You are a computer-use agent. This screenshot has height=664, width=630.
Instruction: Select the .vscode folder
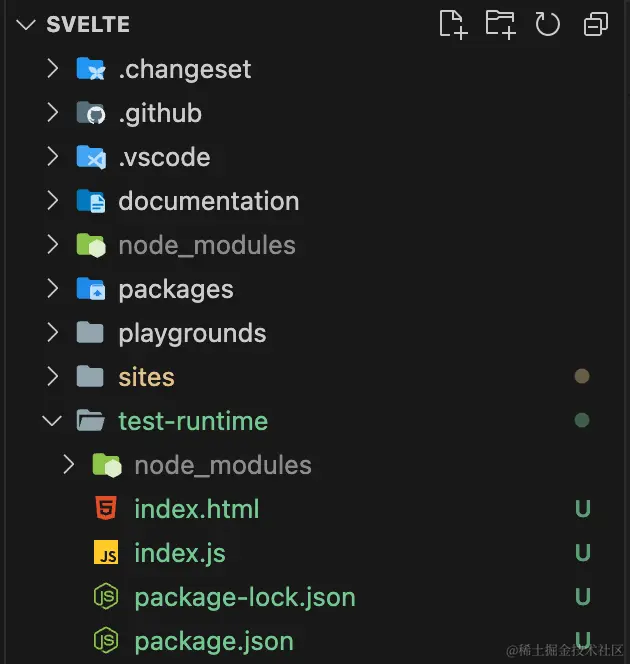point(164,157)
